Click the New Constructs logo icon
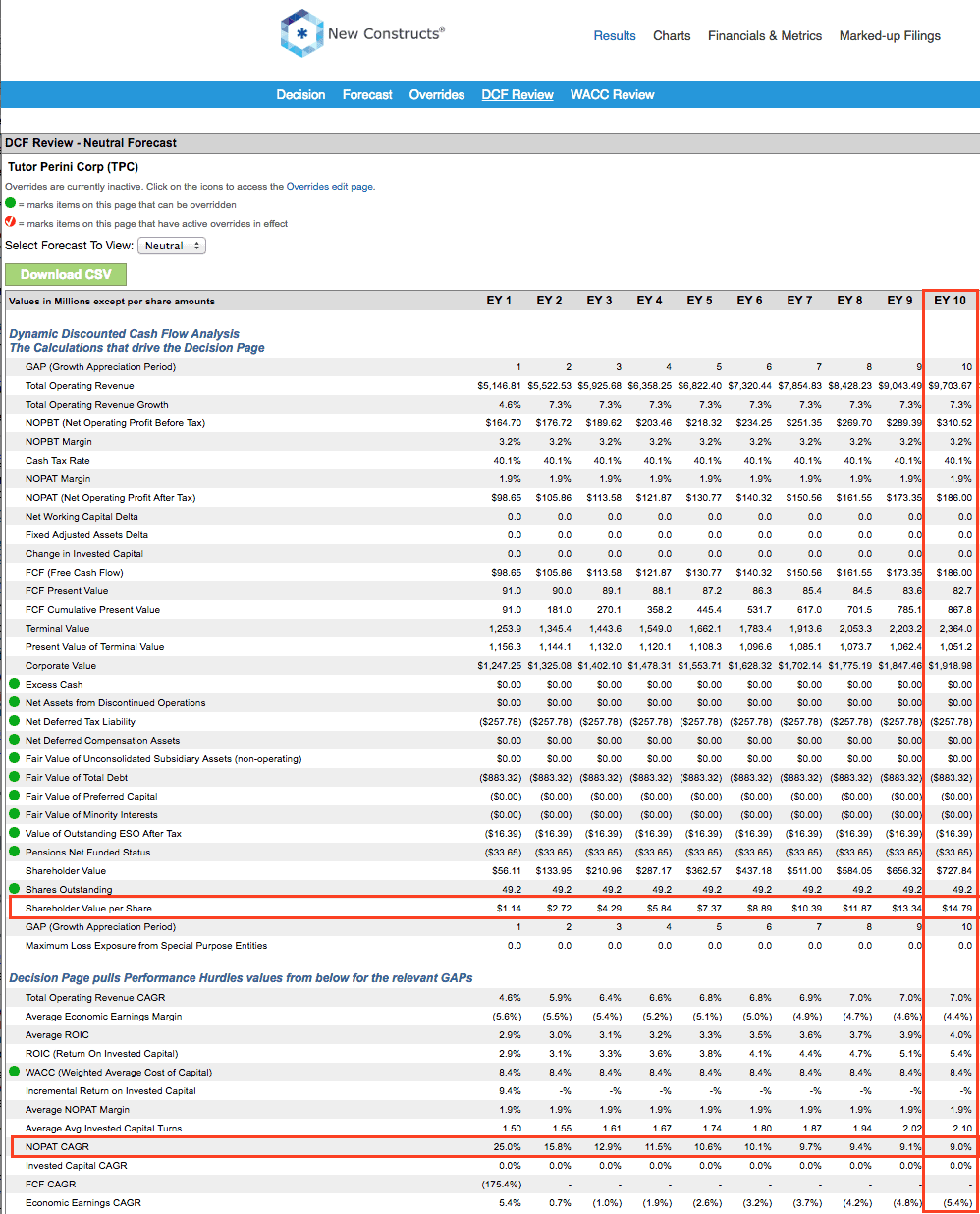Screen dimensions: 980x1214 tap(301, 33)
